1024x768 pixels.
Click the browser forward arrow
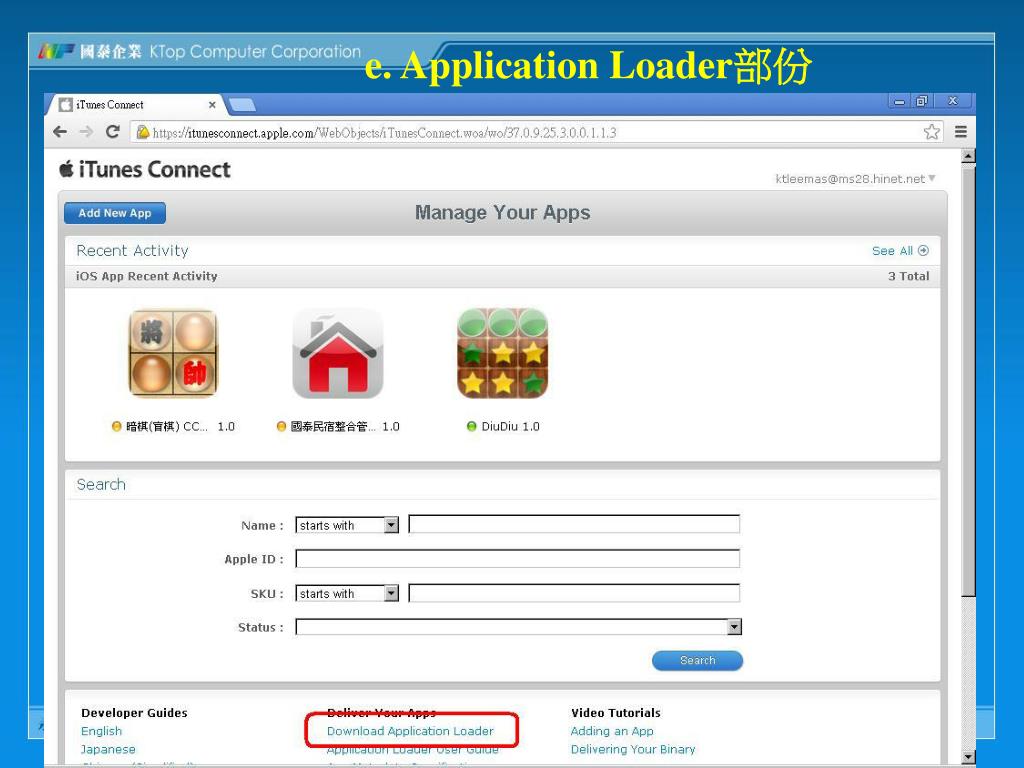86,132
